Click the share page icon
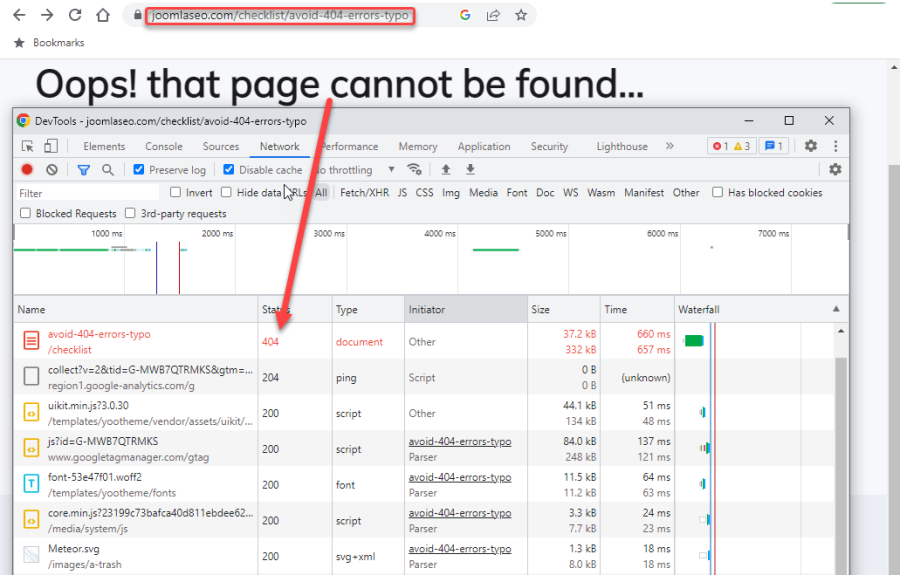The width and height of the screenshot is (900, 575). click(493, 15)
